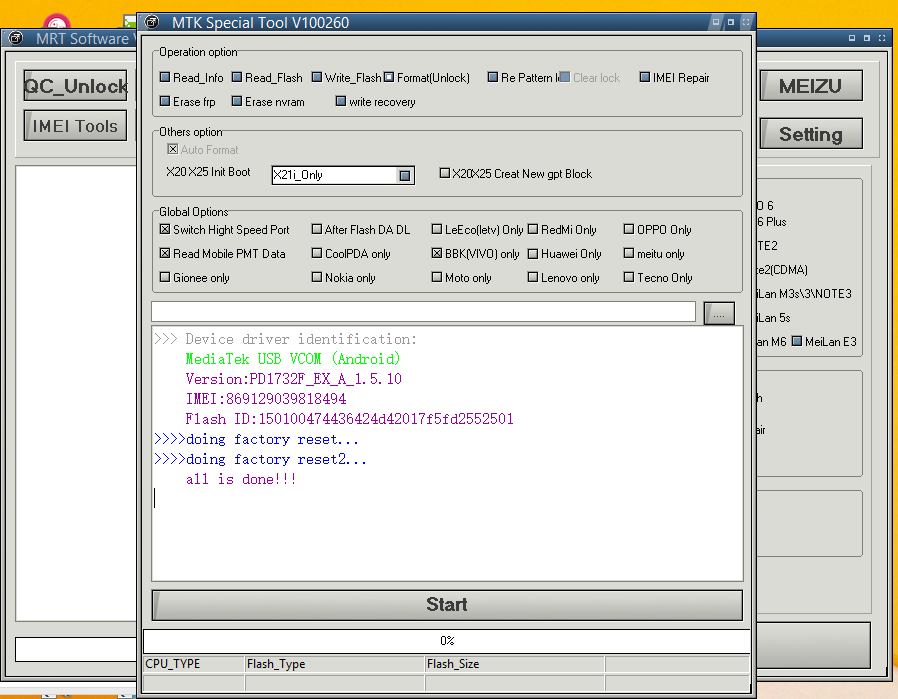
Task: Enable the Read_Info operation option
Action: tap(165, 78)
